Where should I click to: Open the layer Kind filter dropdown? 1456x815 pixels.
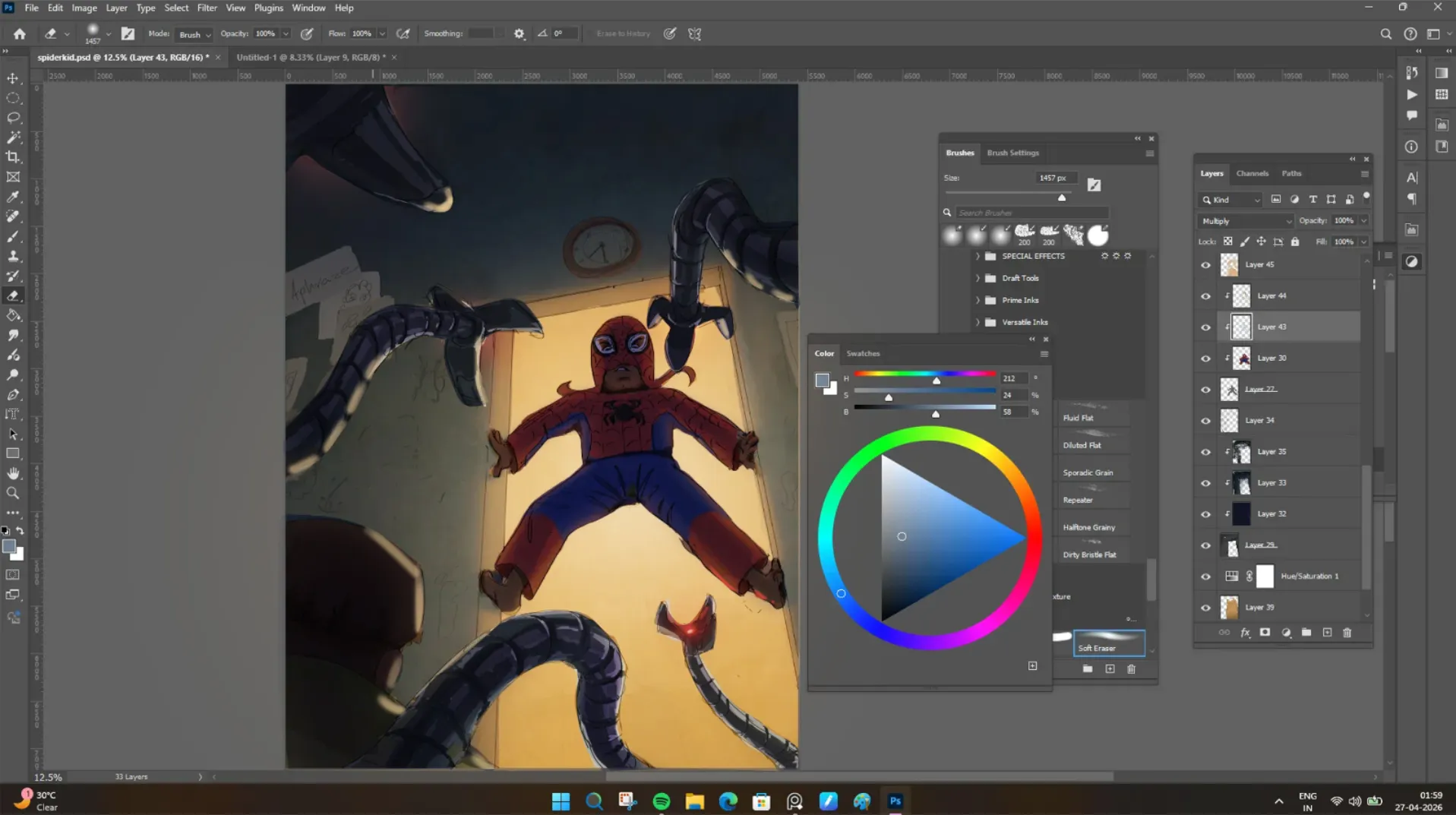[x=1230, y=200]
